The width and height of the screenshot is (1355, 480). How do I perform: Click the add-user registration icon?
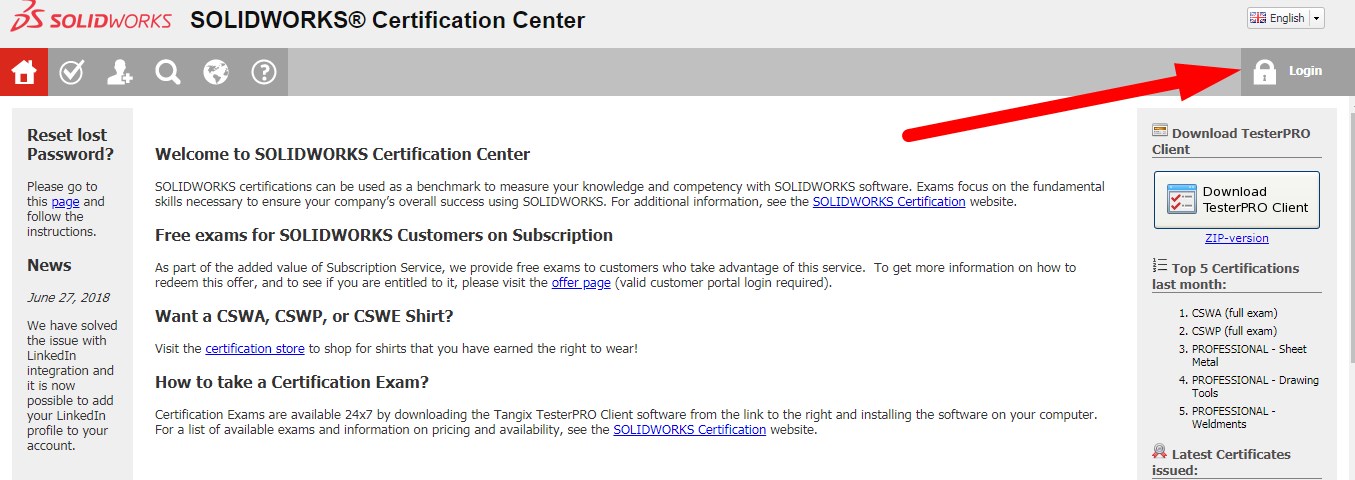click(120, 72)
